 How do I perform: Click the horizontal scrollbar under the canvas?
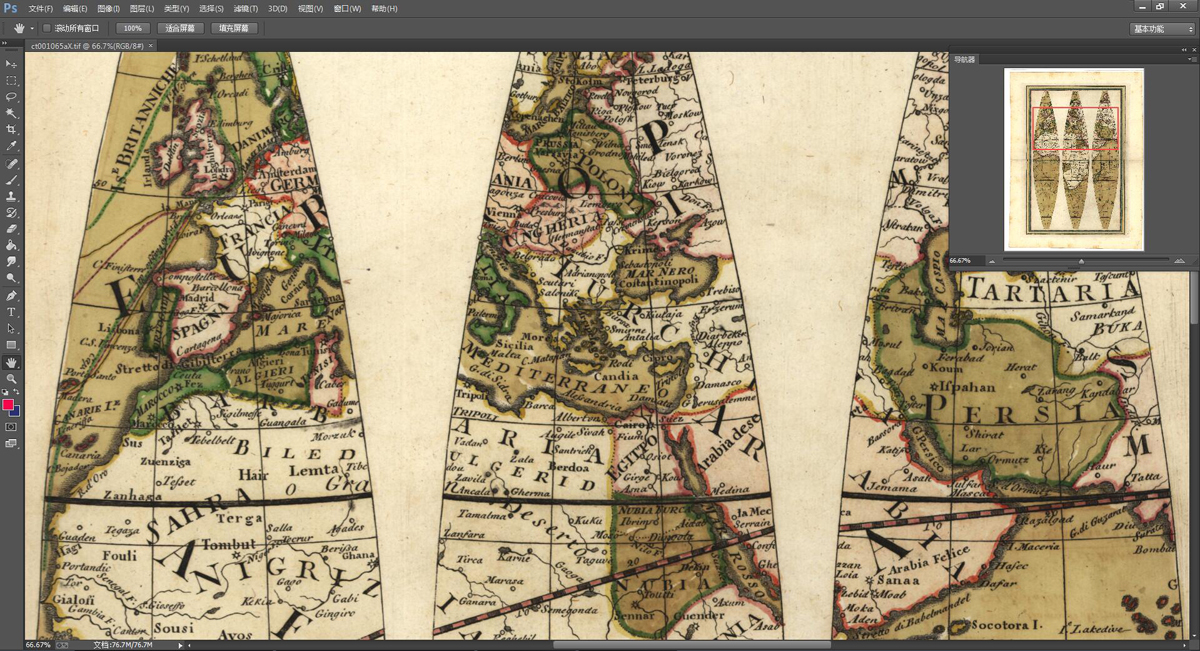692,645
